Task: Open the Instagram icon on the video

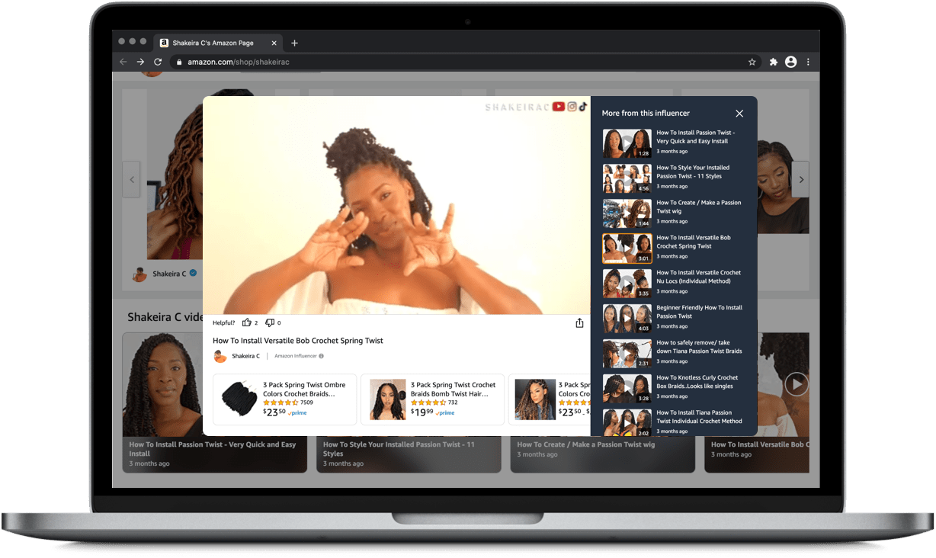Action: point(572,107)
